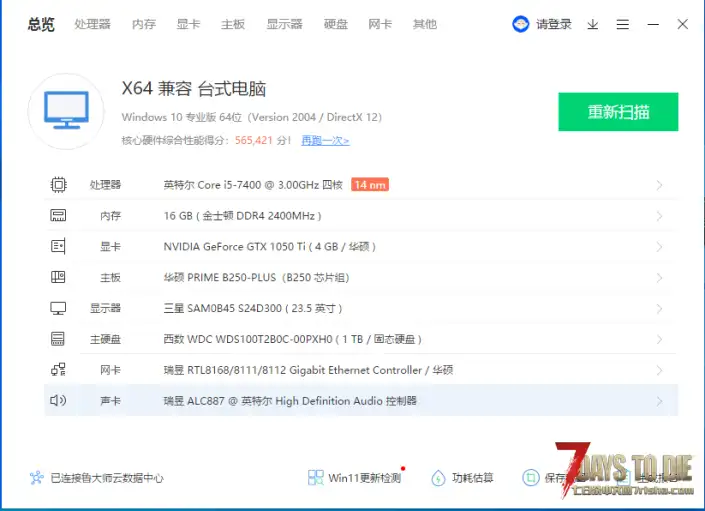Click the processor (处理器) row icon
This screenshot has height=511, width=705.
[58, 185]
